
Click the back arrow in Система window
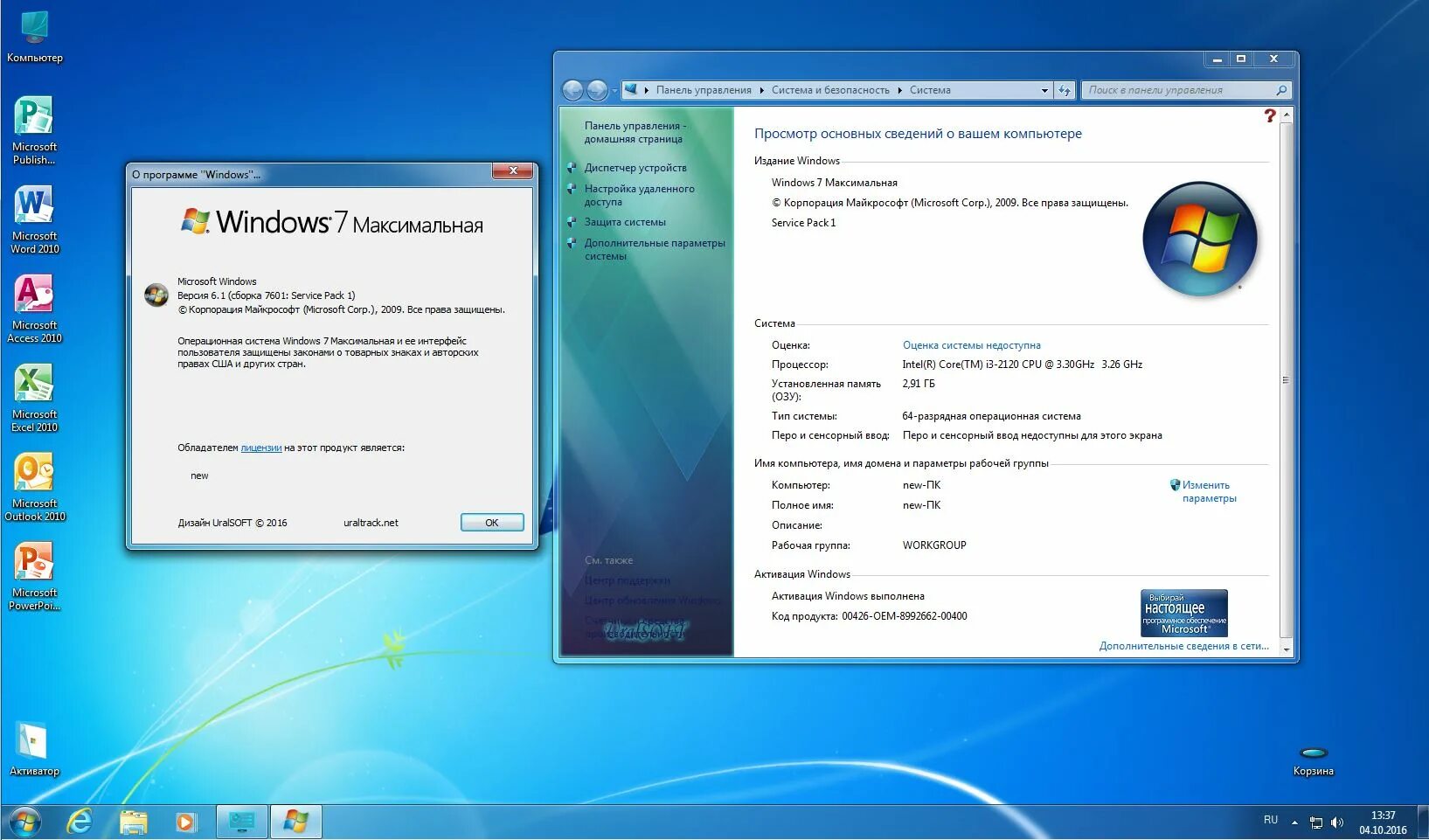coord(572,90)
